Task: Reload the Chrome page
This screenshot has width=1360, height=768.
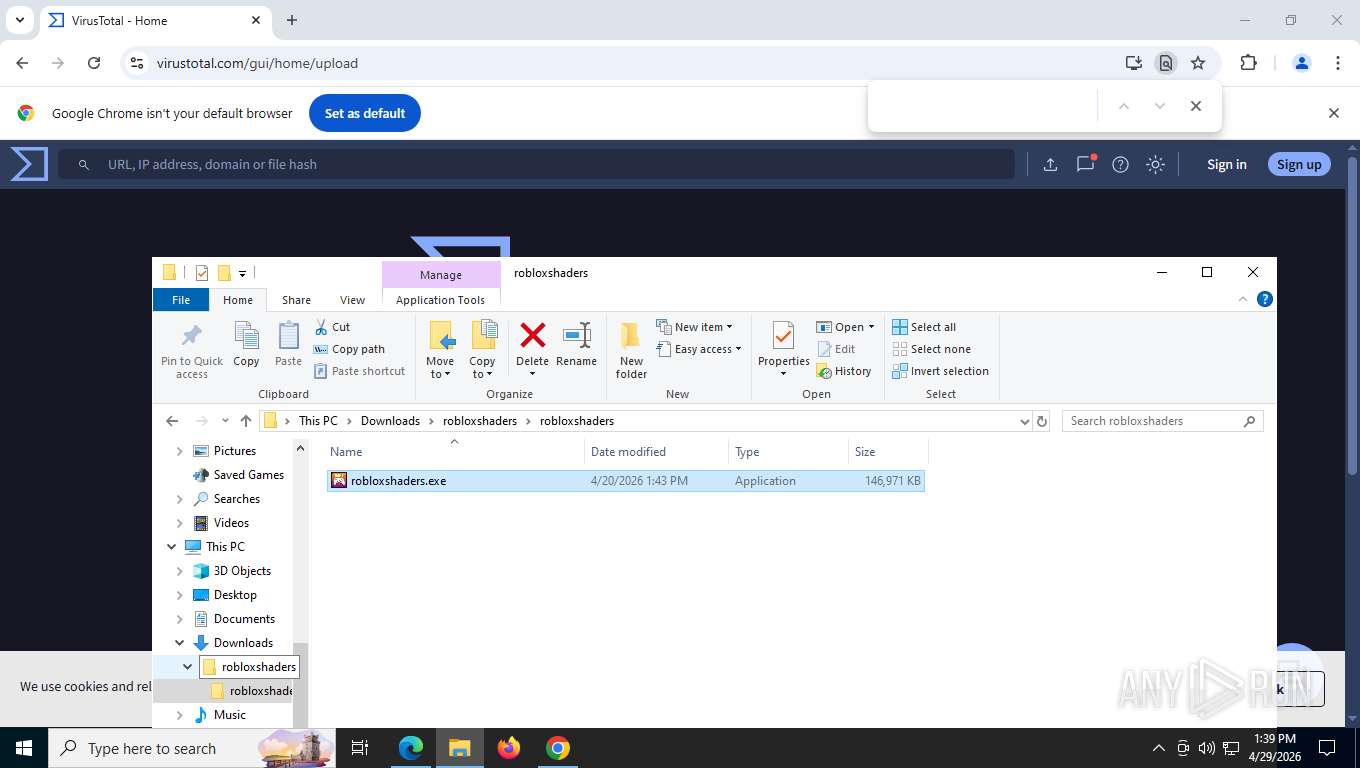Action: pyautogui.click(x=94, y=63)
